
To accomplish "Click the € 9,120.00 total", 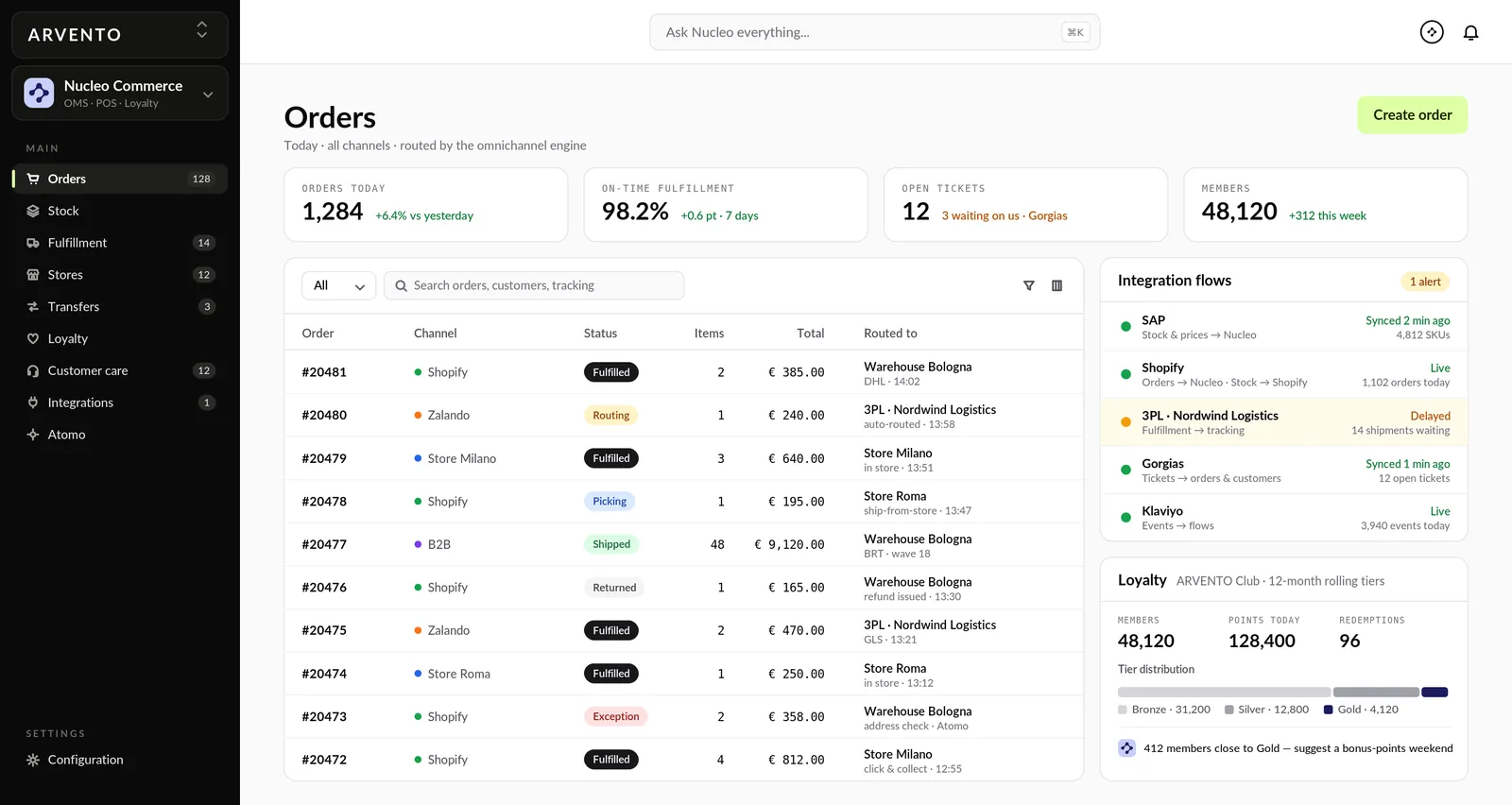I will 789,544.
